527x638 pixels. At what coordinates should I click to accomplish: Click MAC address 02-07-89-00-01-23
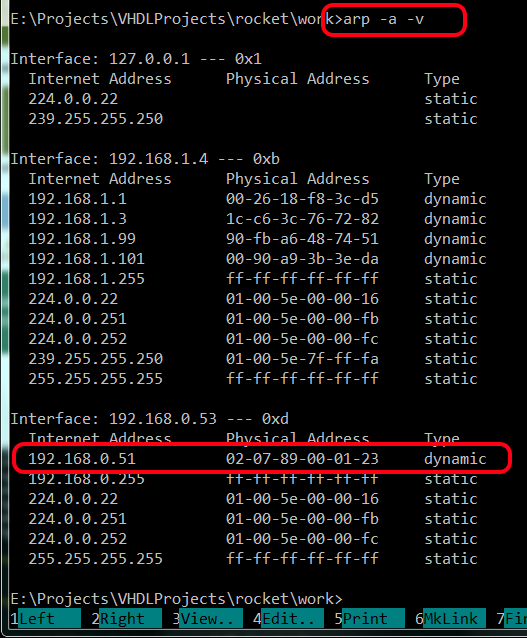[x=302, y=459]
